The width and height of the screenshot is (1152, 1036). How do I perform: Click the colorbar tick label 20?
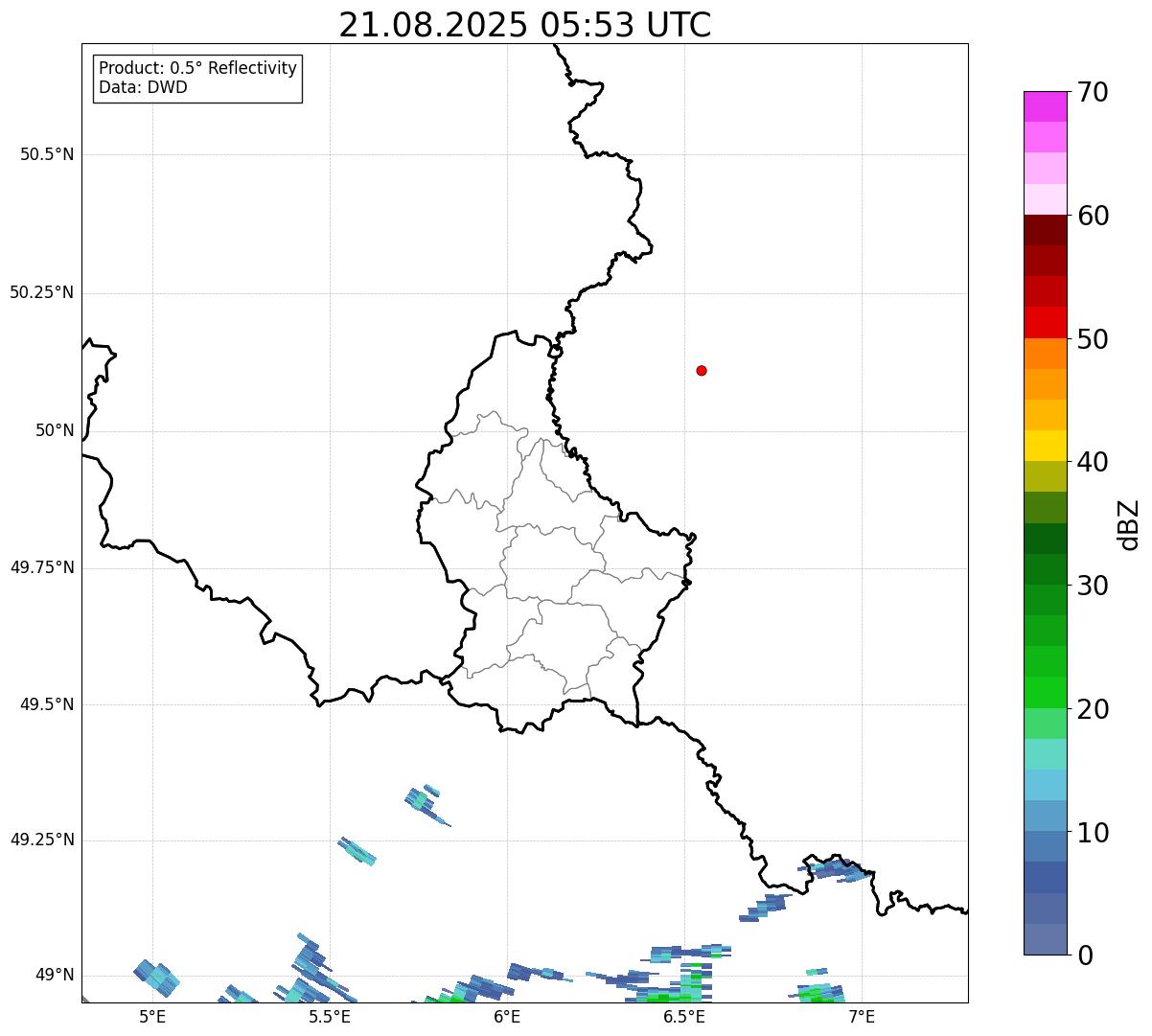click(1093, 709)
